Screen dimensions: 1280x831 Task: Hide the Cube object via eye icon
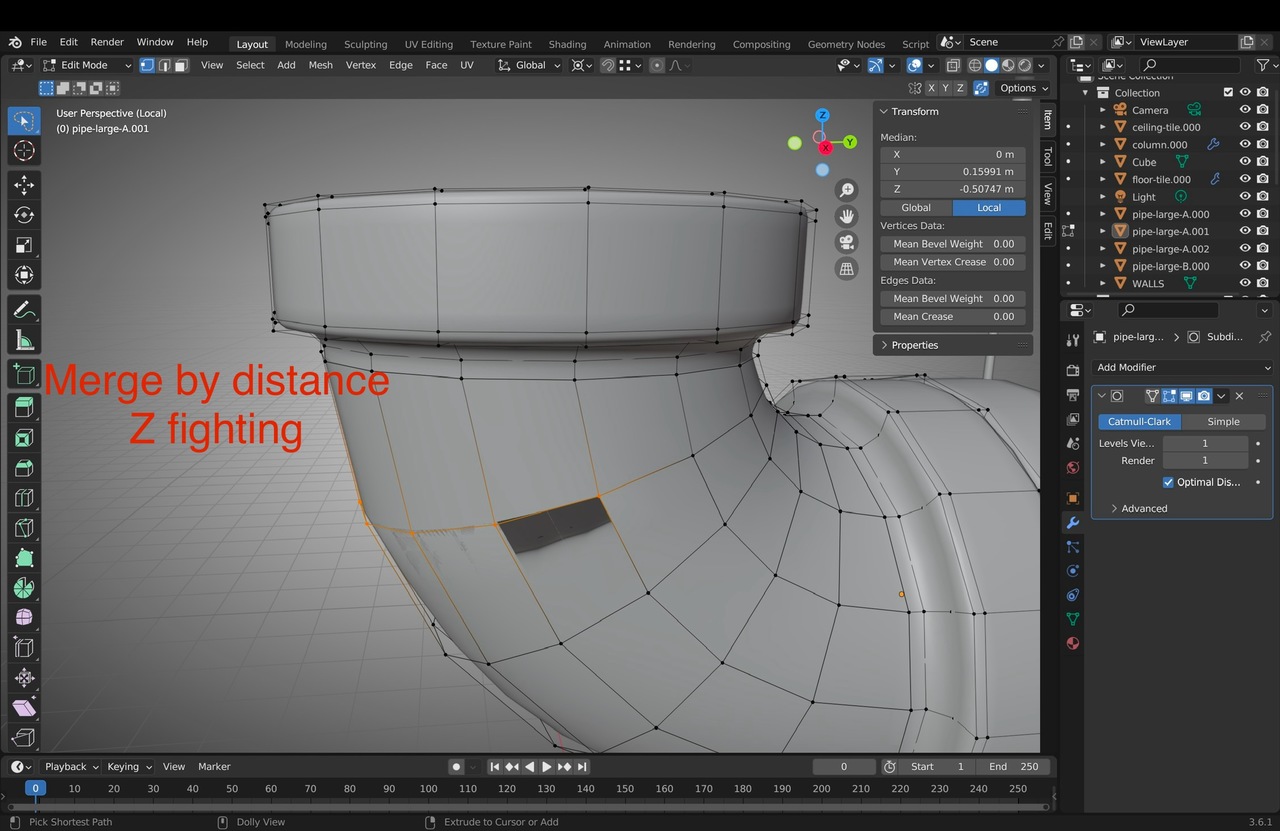pyautogui.click(x=1245, y=162)
